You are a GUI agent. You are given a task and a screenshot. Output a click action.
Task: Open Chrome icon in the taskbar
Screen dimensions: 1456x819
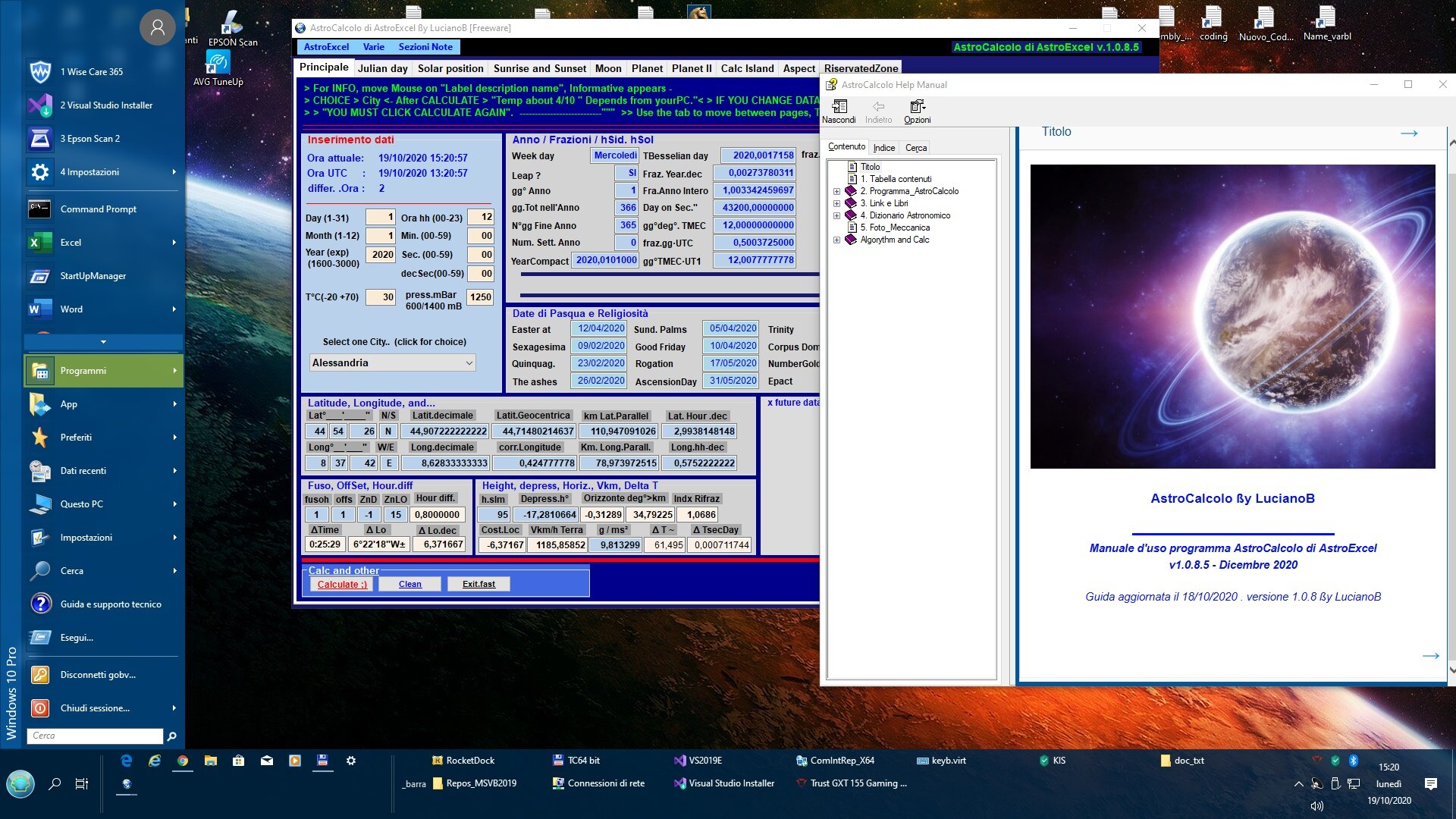(183, 761)
